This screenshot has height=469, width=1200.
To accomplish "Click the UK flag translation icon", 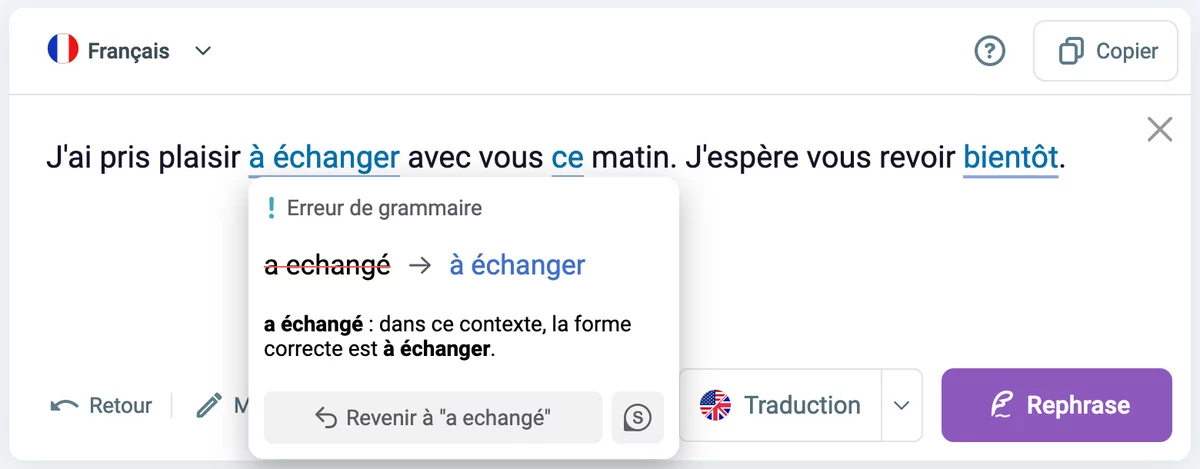I will click(716, 405).
